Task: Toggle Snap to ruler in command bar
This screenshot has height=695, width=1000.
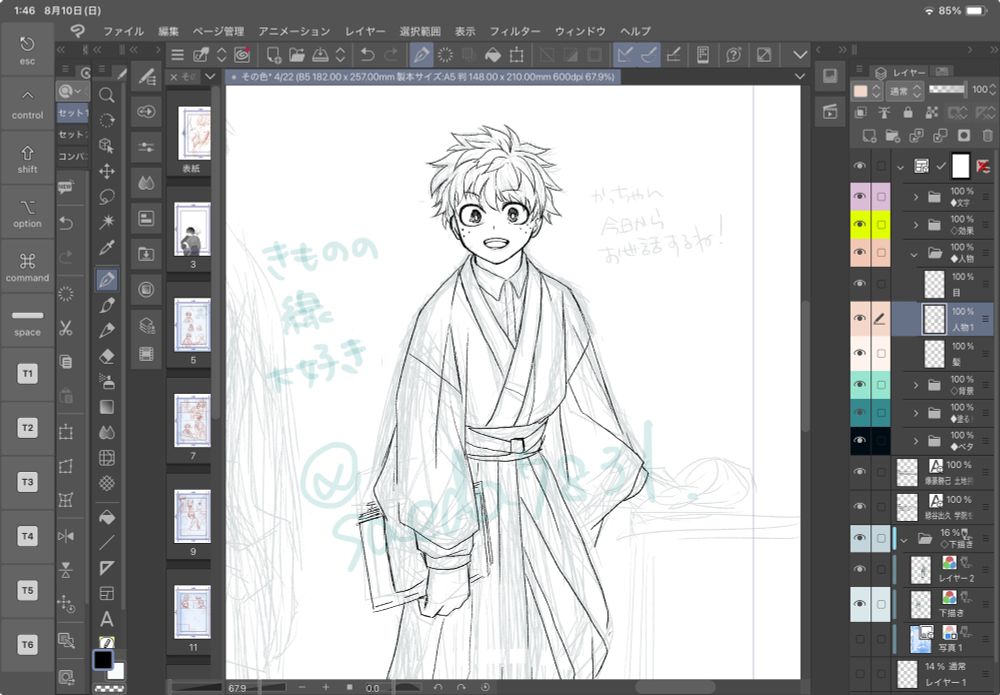Action: click(625, 55)
